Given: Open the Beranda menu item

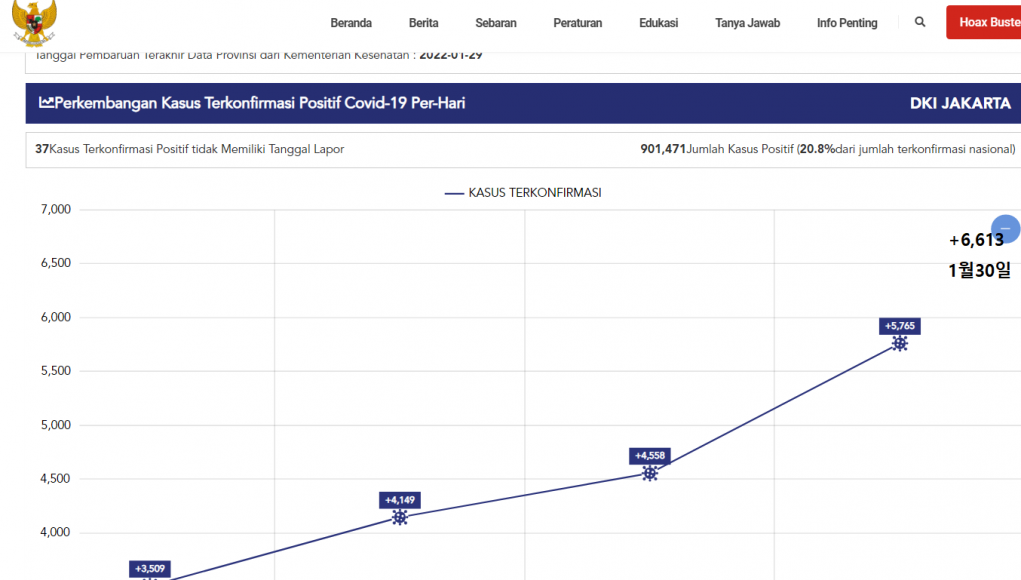Looking at the screenshot, I should pyautogui.click(x=351, y=23).
